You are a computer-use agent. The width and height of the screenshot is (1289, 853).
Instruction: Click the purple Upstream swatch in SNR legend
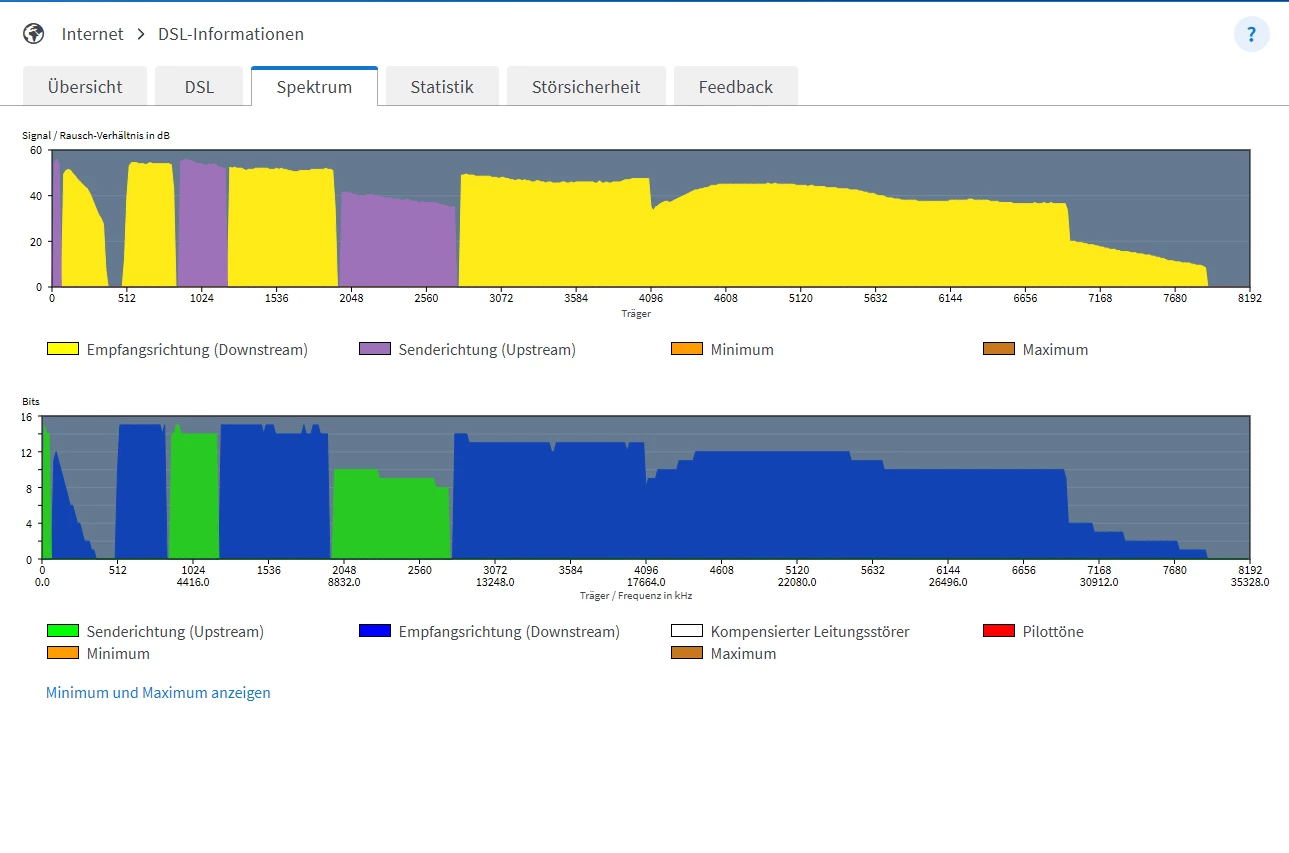pyautogui.click(x=374, y=349)
